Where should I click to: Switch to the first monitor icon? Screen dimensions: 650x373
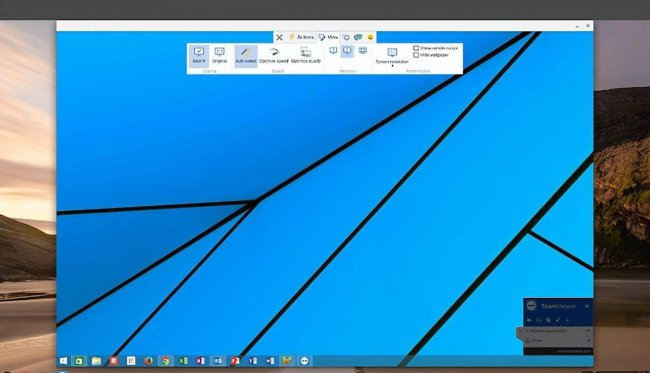pyautogui.click(x=333, y=51)
